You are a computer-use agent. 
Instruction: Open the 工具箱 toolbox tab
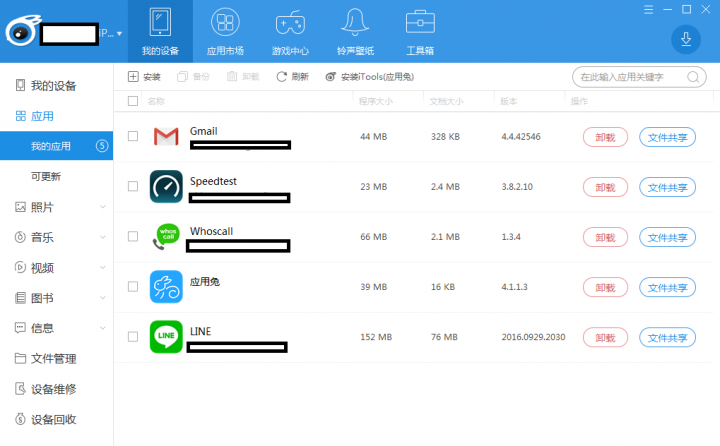coord(420,31)
